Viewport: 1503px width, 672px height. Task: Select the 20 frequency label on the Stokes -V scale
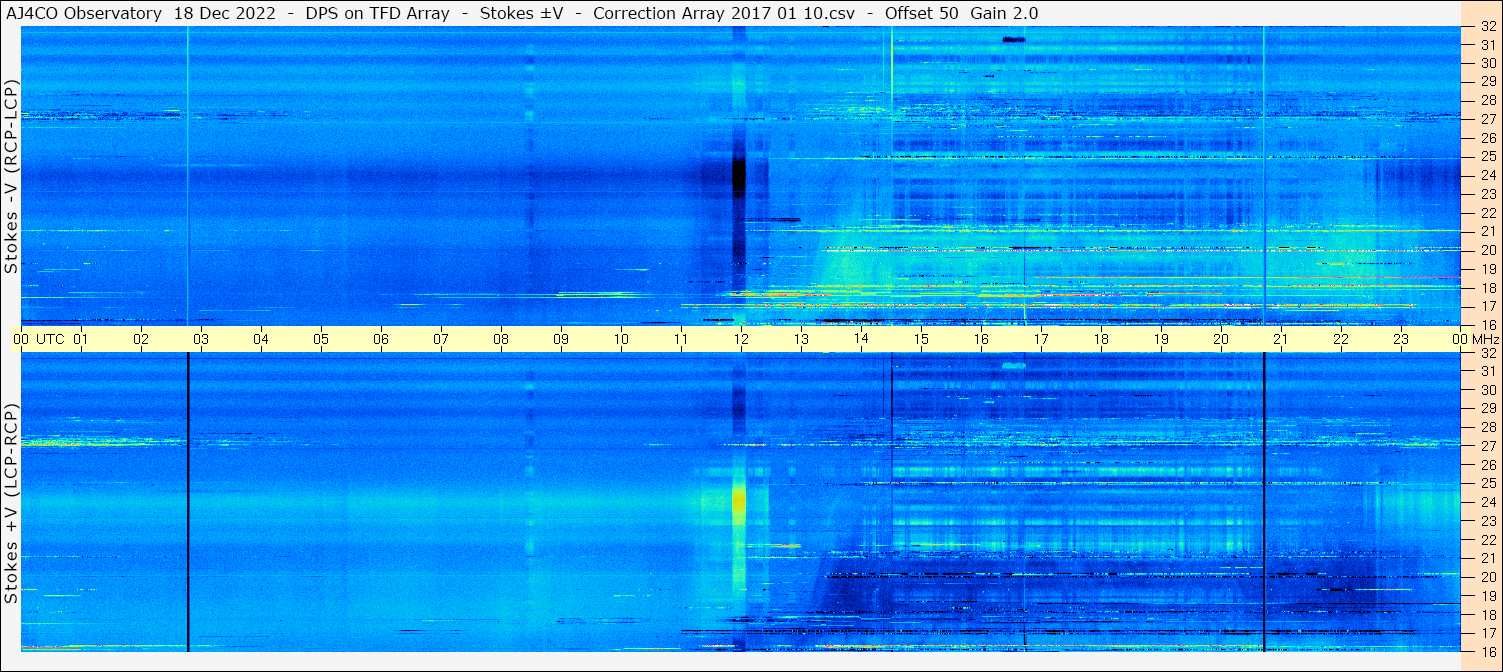tap(1487, 250)
